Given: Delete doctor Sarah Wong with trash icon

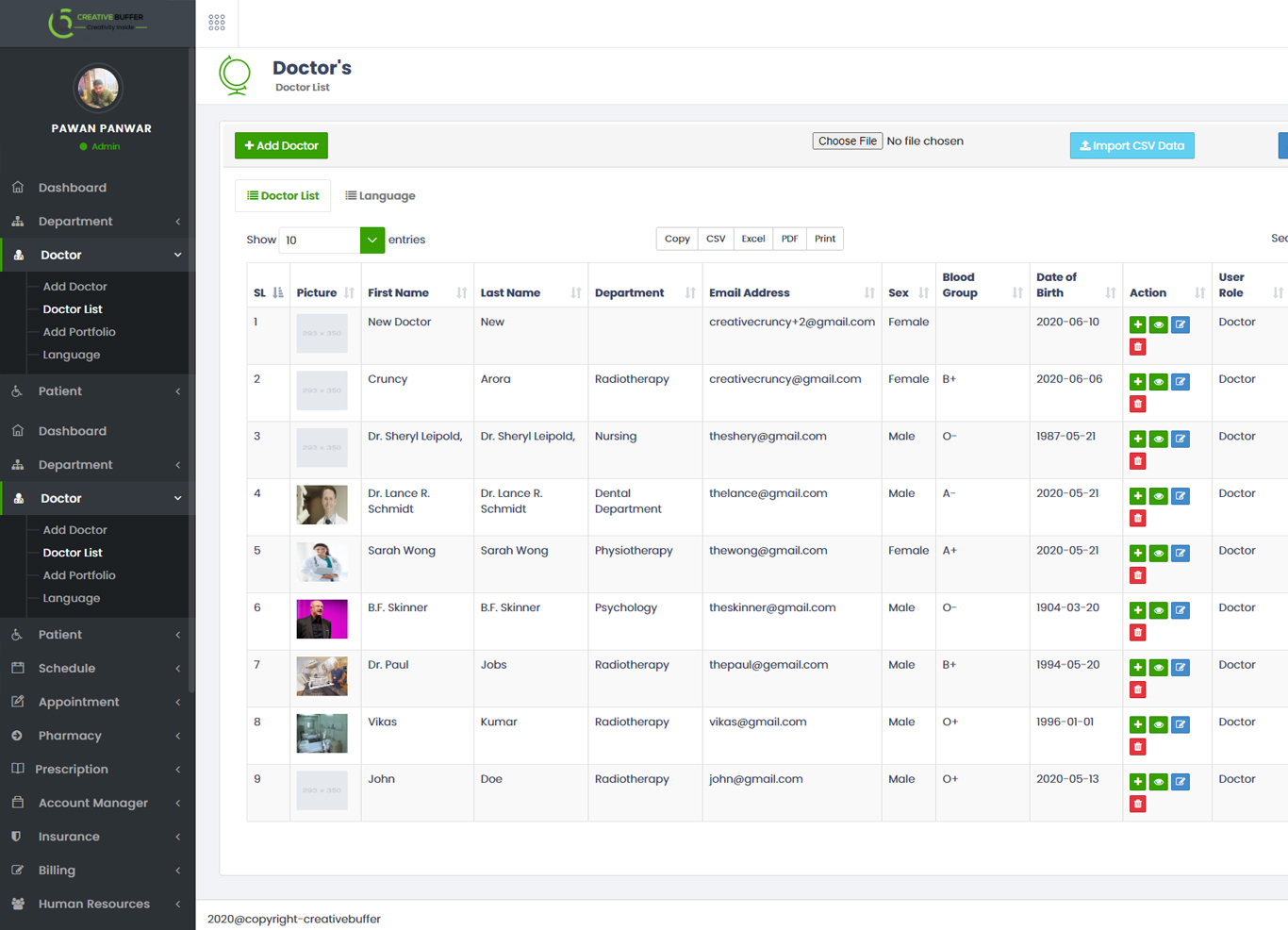Looking at the screenshot, I should pos(1138,575).
